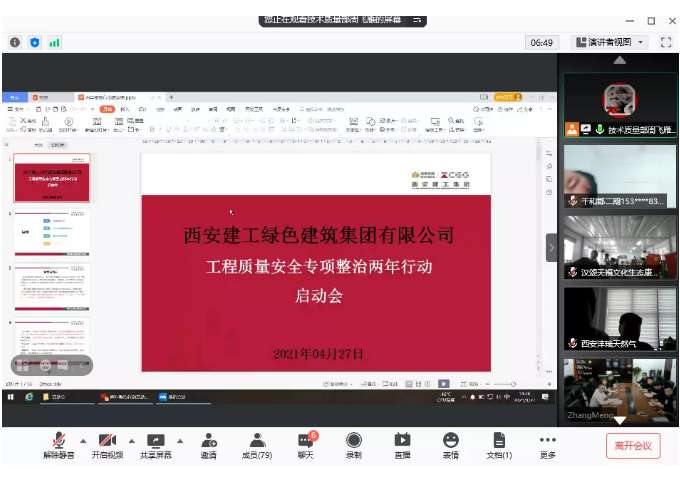680x479 pixels.
Task: Unmute the microphone (解除静音)
Action: point(59,446)
